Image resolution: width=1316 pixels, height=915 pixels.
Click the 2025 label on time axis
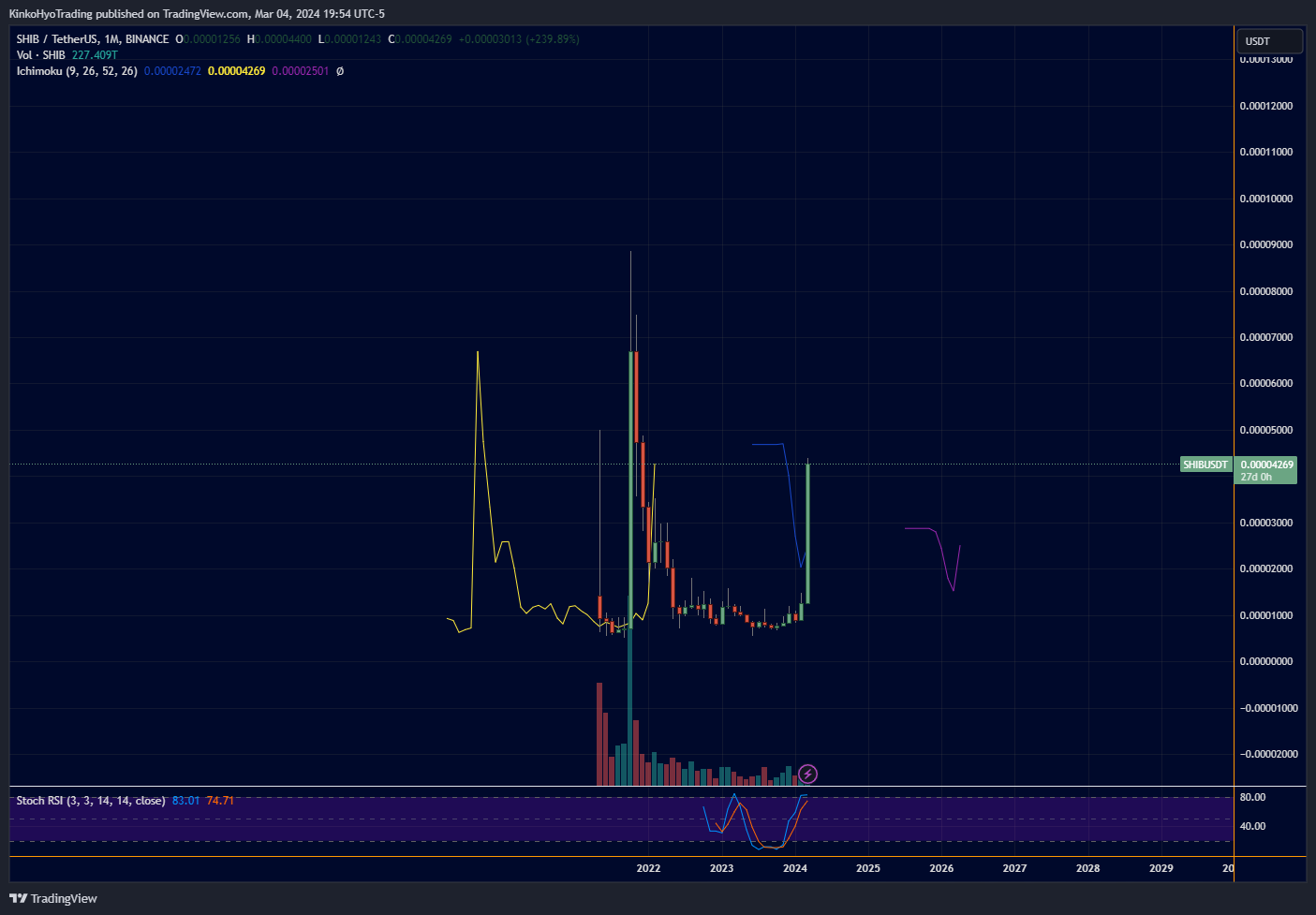click(868, 868)
